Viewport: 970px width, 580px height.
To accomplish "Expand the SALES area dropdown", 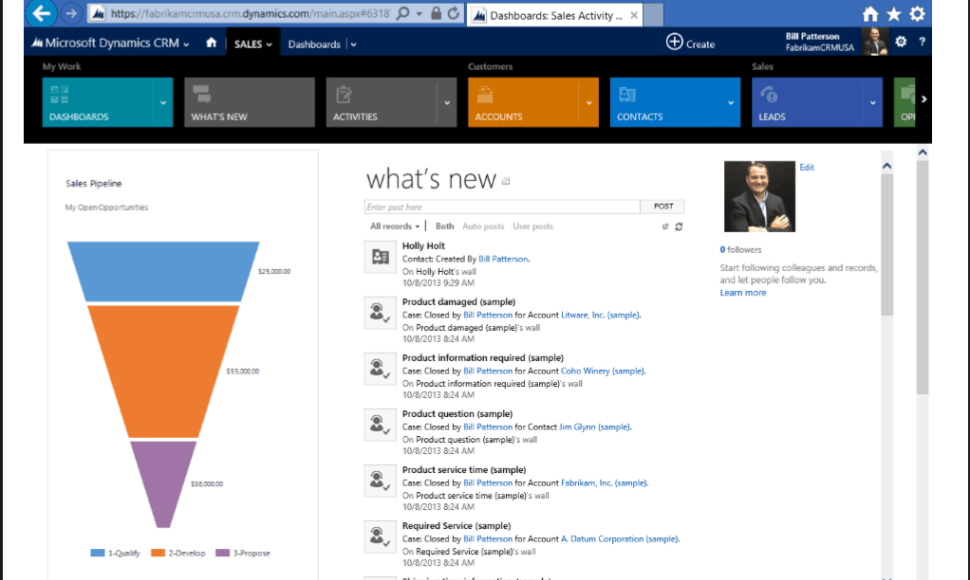I will (x=269, y=45).
